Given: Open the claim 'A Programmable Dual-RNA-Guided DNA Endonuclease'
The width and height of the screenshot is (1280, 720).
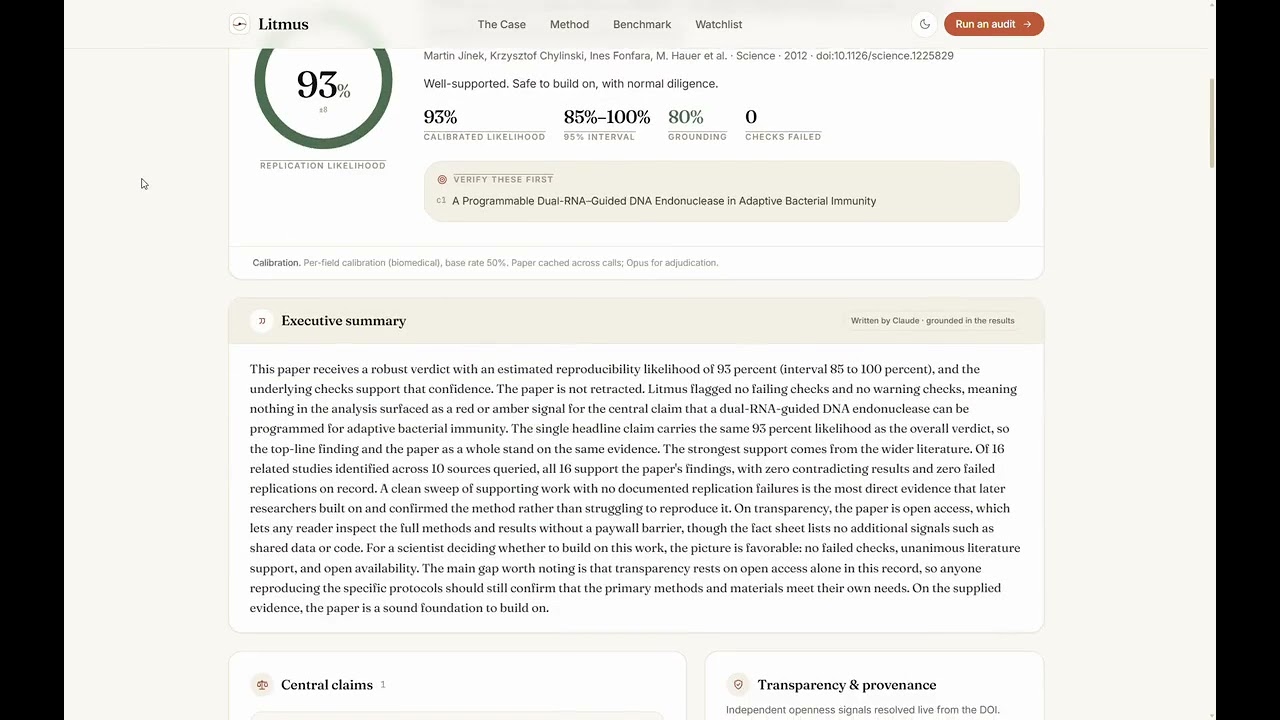Looking at the screenshot, I should pyautogui.click(x=664, y=201).
